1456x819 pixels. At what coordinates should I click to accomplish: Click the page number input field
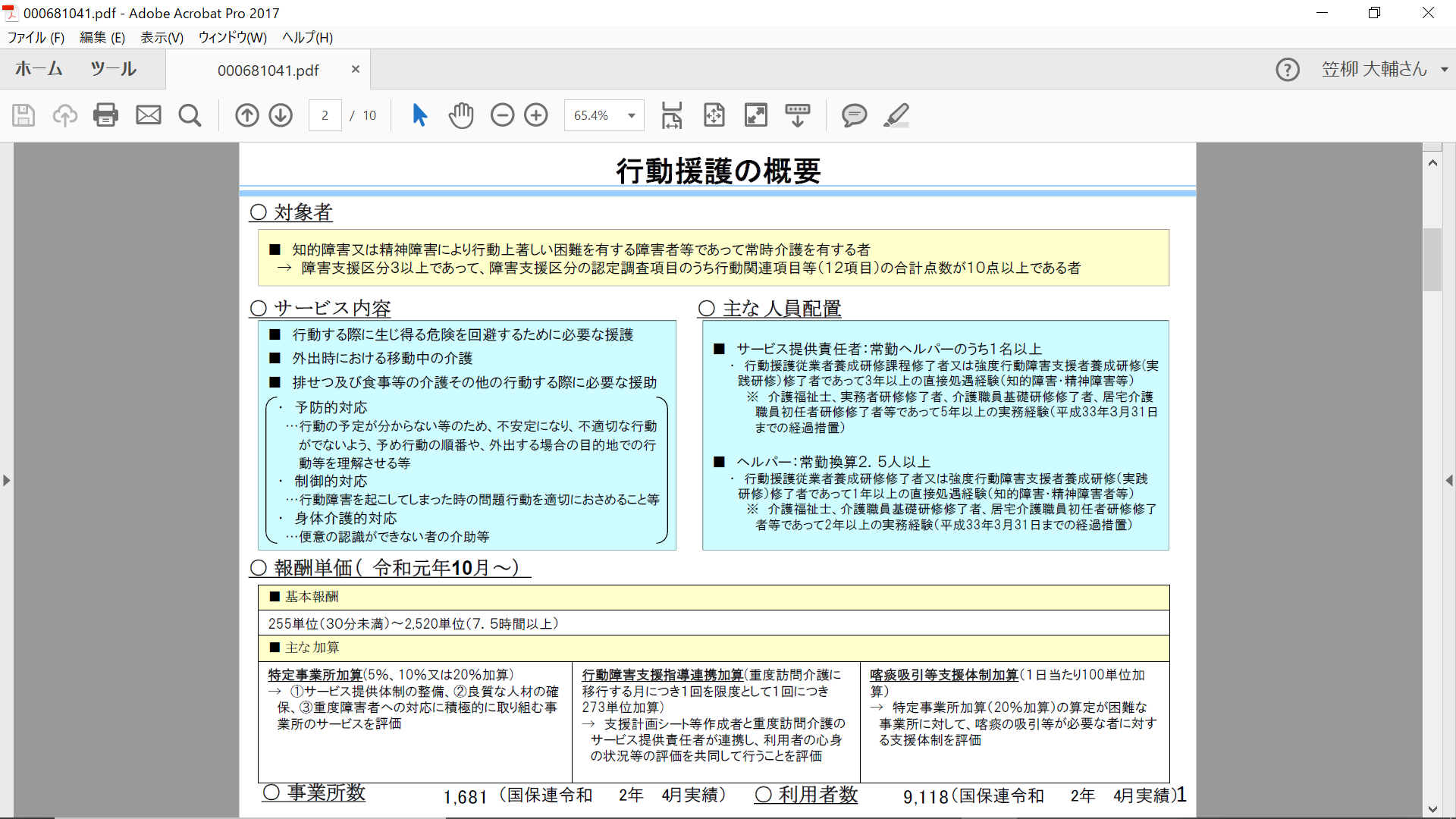click(325, 115)
